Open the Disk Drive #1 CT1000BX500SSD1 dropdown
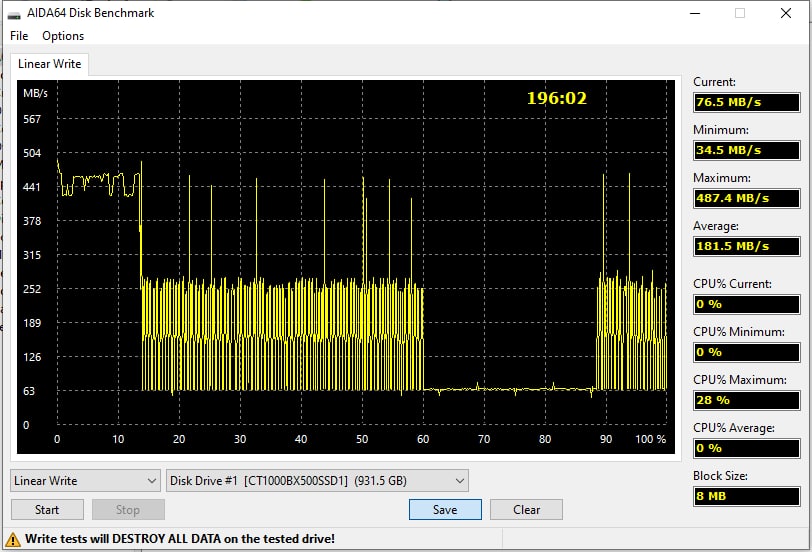Image resolution: width=812 pixels, height=552 pixels. 317,481
